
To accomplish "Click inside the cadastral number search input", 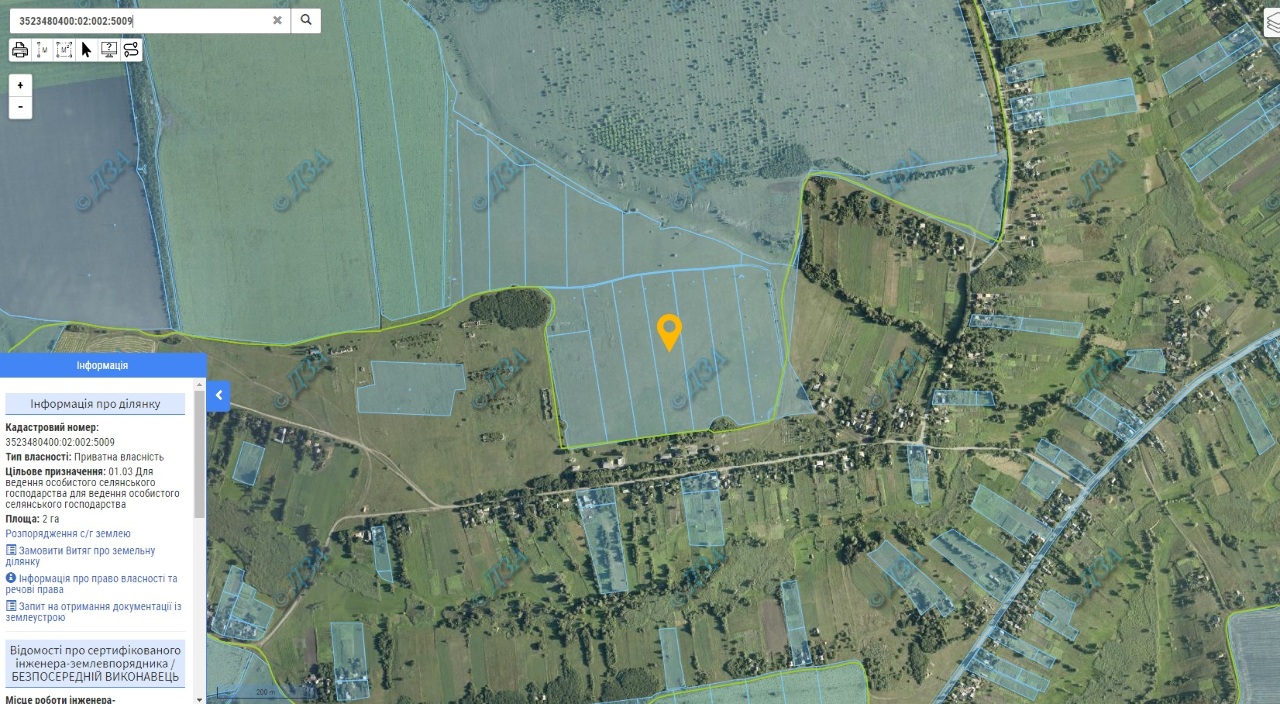I will tap(140, 20).
